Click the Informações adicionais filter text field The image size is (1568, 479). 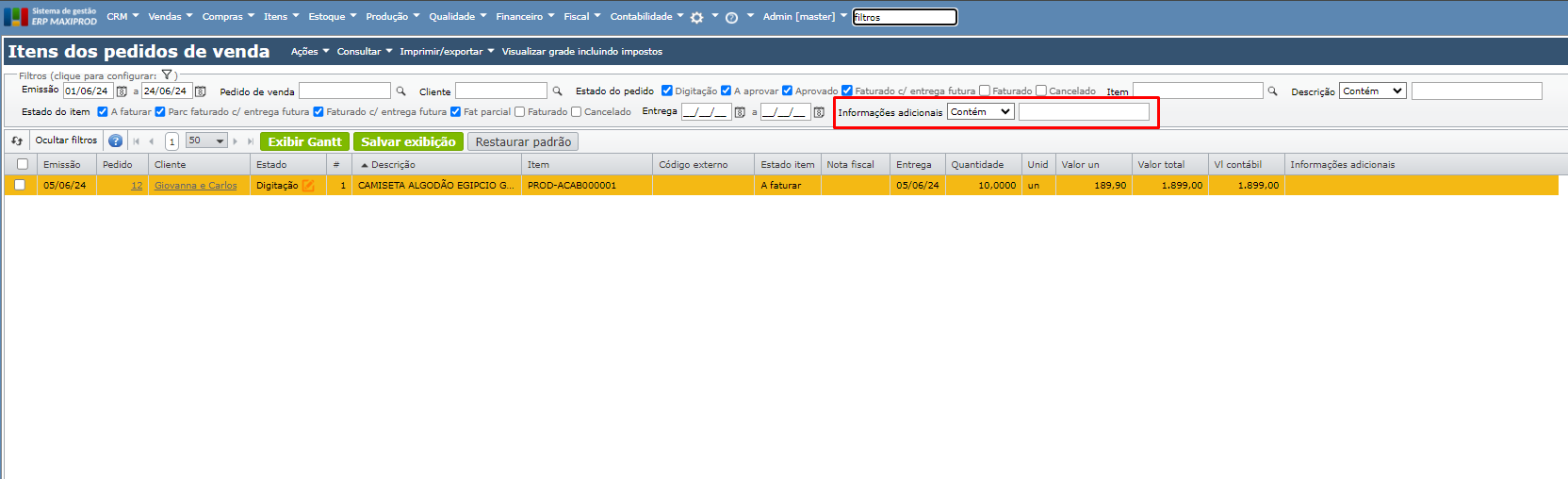1084,112
